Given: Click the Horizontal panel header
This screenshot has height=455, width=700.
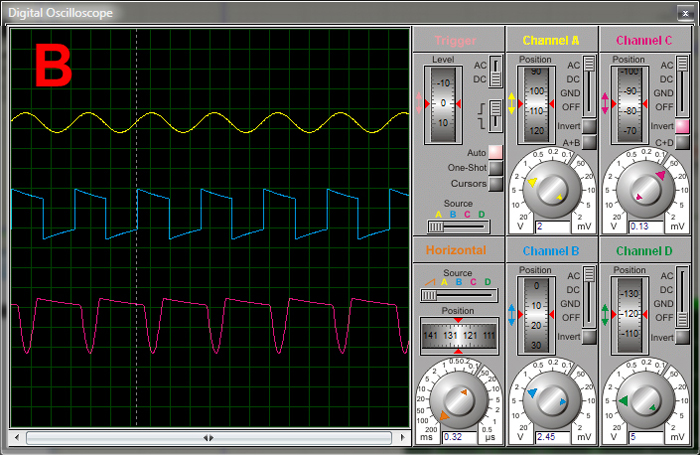Looking at the screenshot, I should (x=458, y=250).
